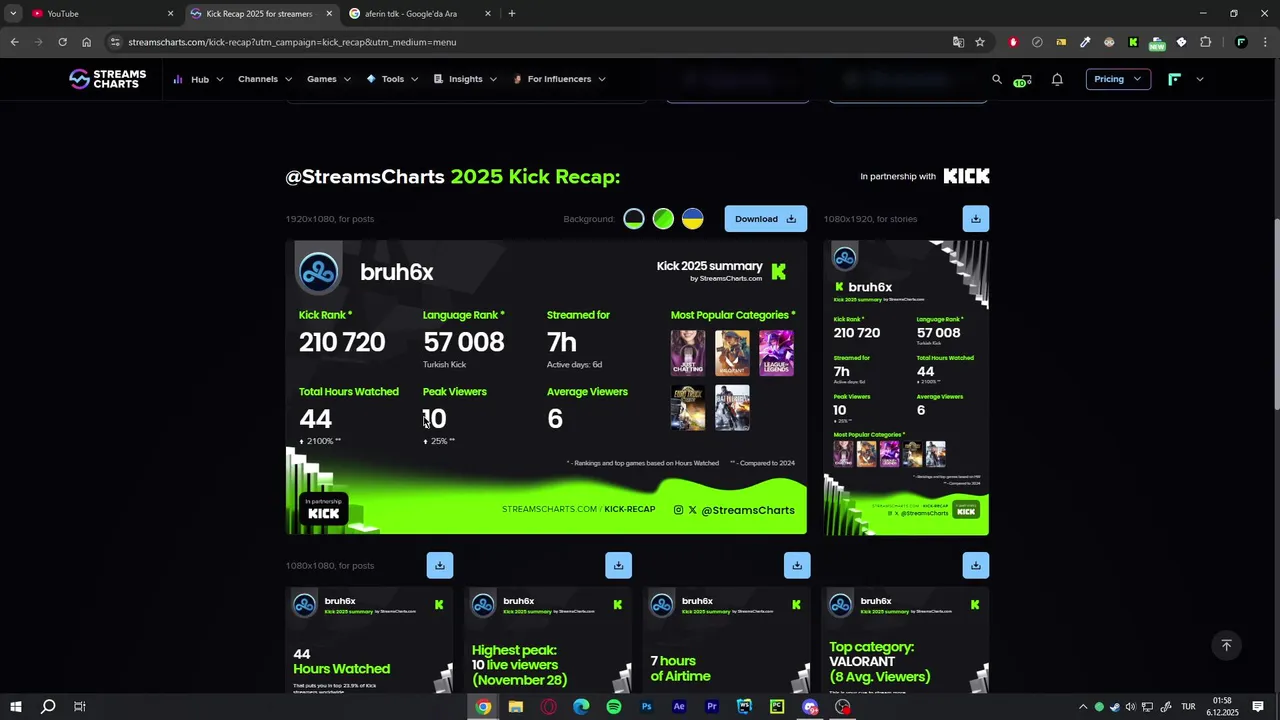Bookmark this page with the star icon

pyautogui.click(x=980, y=42)
